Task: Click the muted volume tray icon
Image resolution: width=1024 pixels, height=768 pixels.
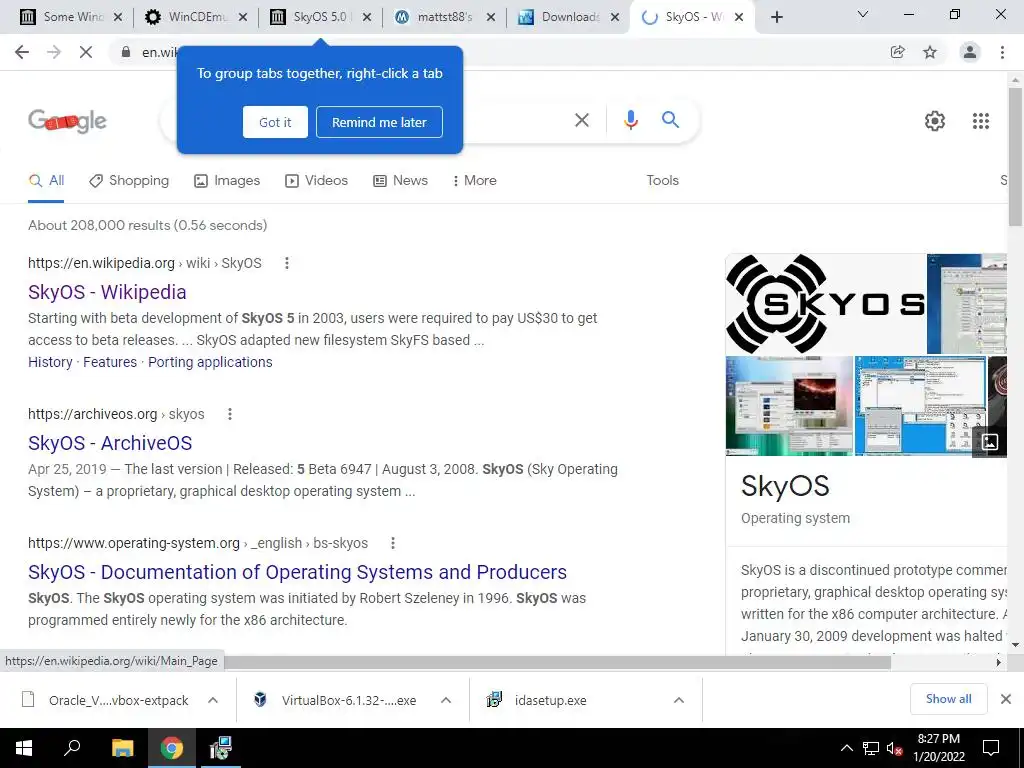Action: pyautogui.click(x=894, y=749)
